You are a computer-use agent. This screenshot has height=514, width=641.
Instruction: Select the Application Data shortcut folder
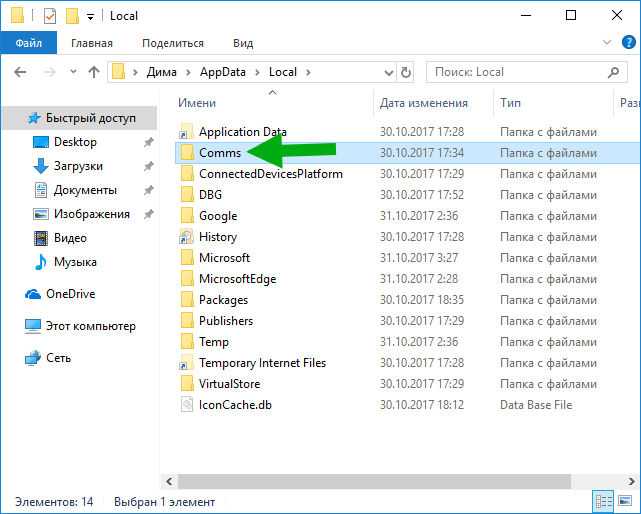tap(243, 132)
